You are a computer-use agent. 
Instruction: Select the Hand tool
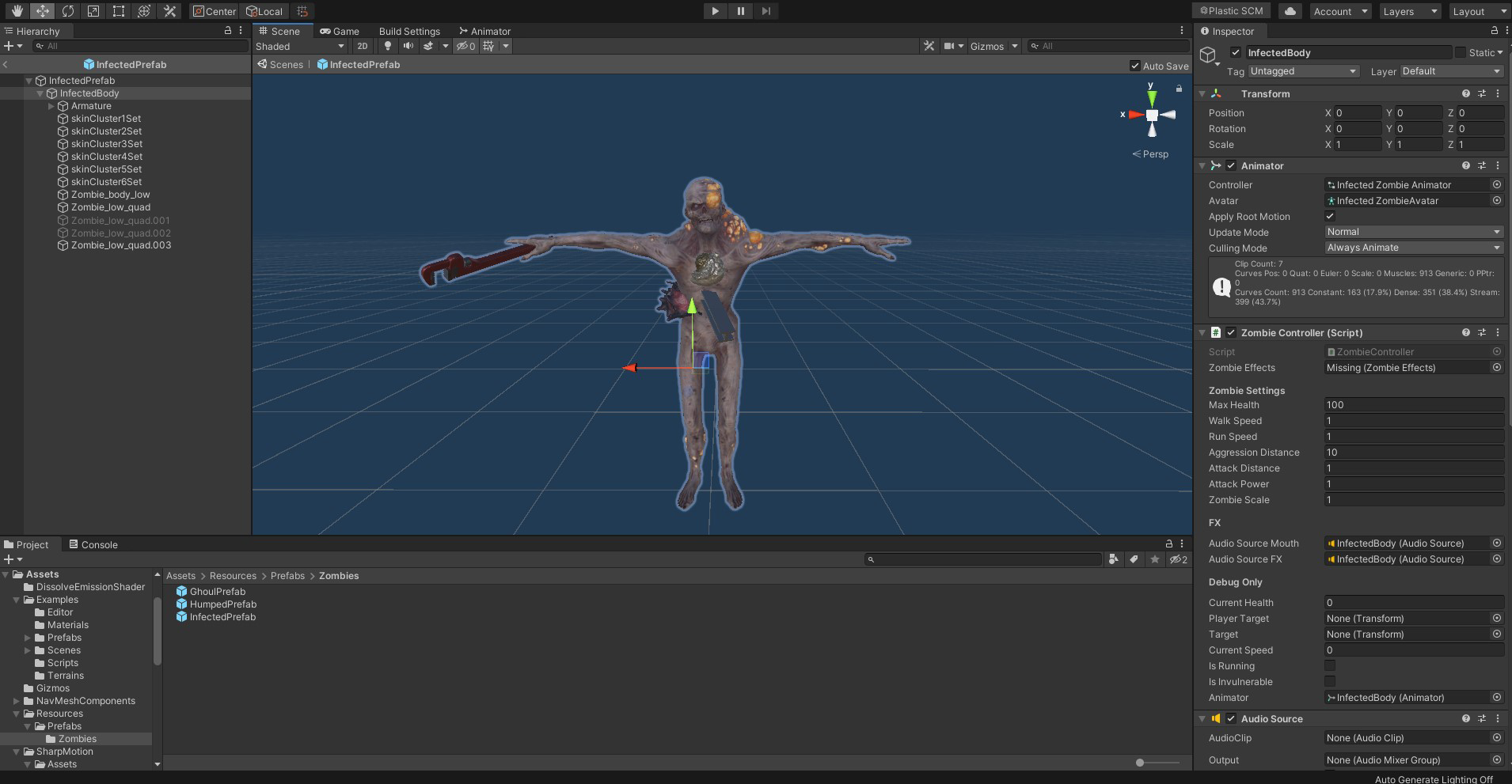(x=17, y=11)
